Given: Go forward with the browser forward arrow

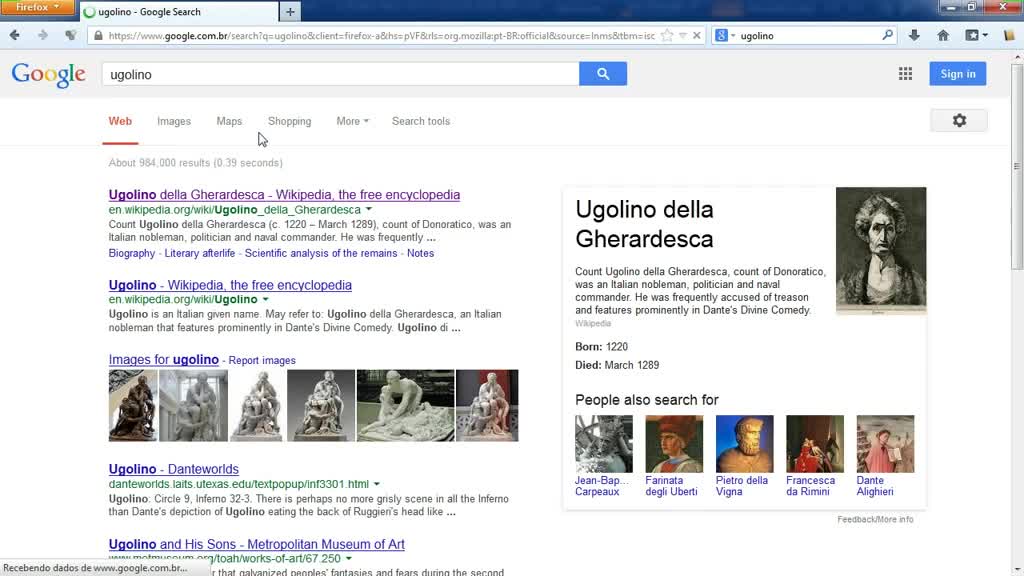Looking at the screenshot, I should (x=42, y=35).
